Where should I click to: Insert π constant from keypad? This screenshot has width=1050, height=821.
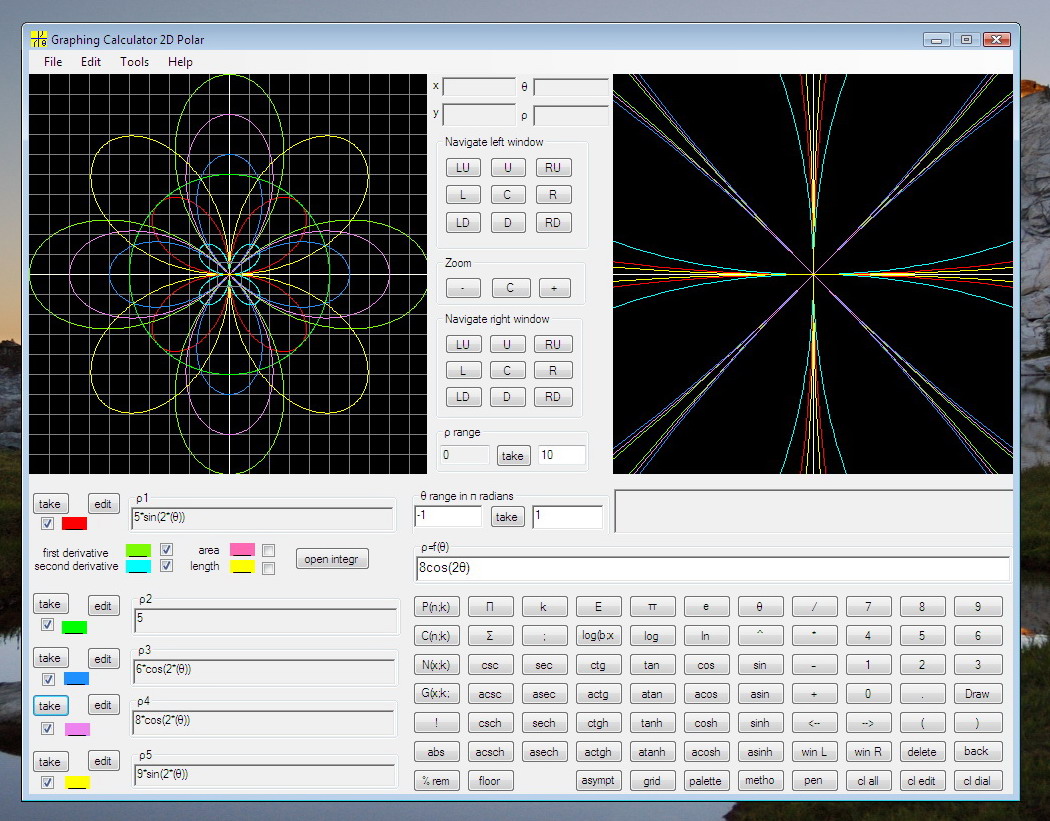[652, 607]
